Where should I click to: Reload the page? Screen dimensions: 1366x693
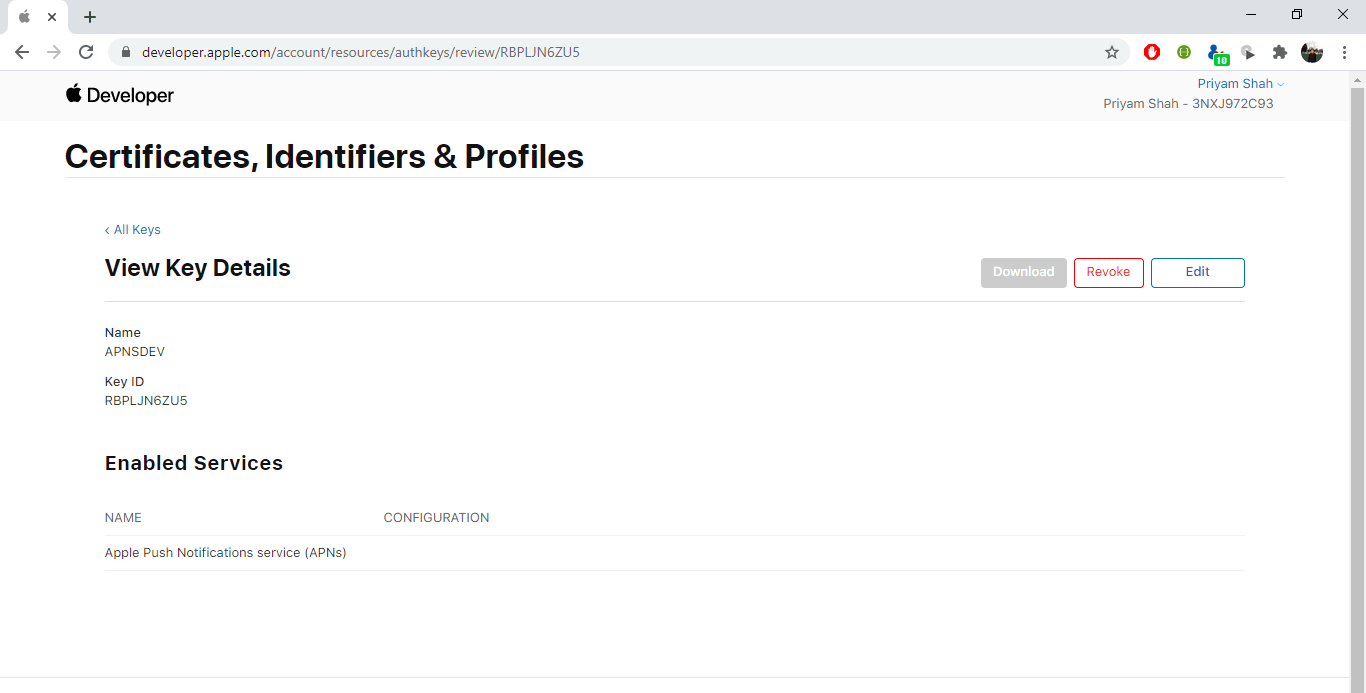pyautogui.click(x=86, y=52)
